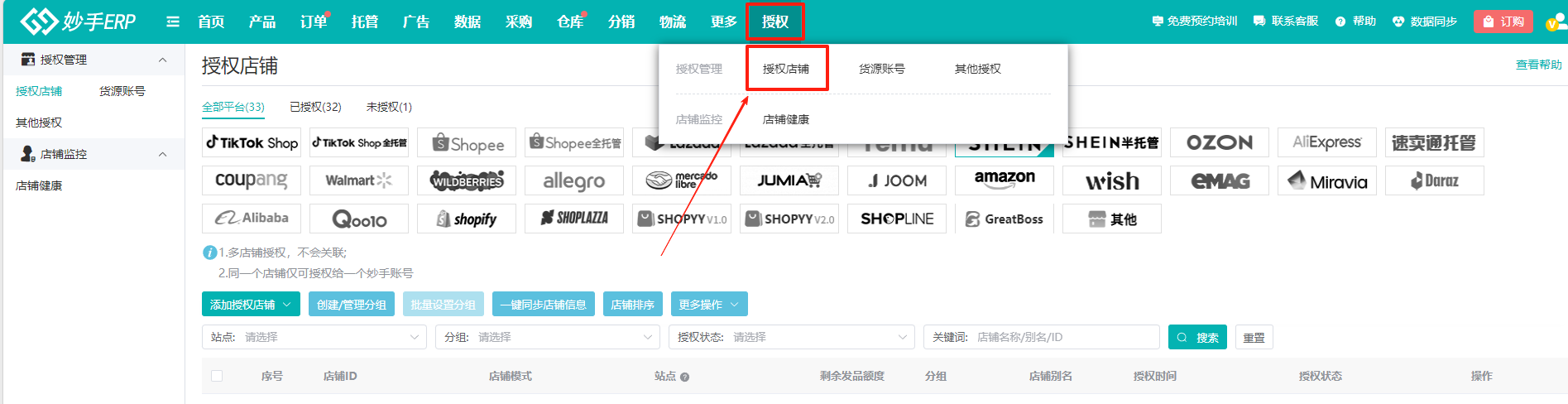Click the 妙手ERP logo
Image resolution: width=1568 pixels, height=404 pixels.
point(78,22)
